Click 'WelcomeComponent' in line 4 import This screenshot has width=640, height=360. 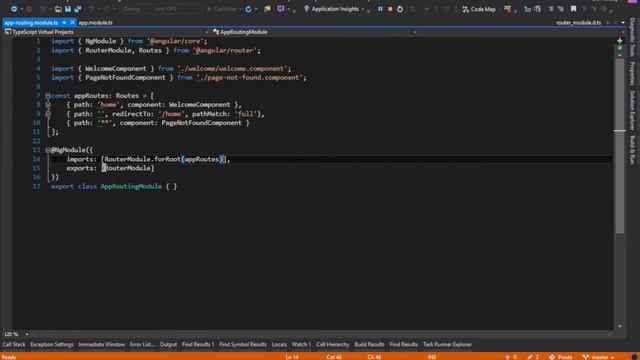pos(116,69)
